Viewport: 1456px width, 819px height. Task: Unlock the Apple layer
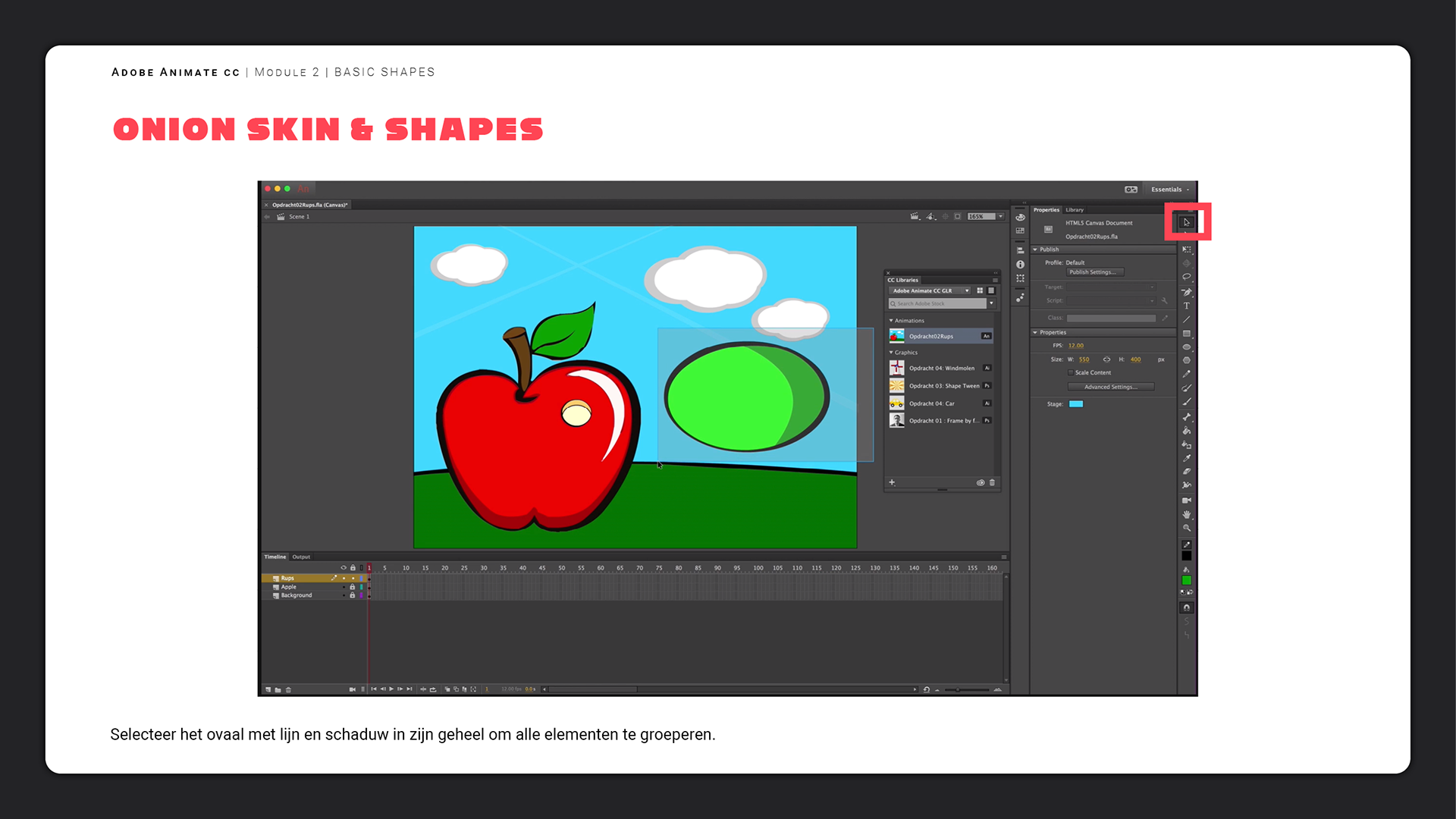[352, 587]
